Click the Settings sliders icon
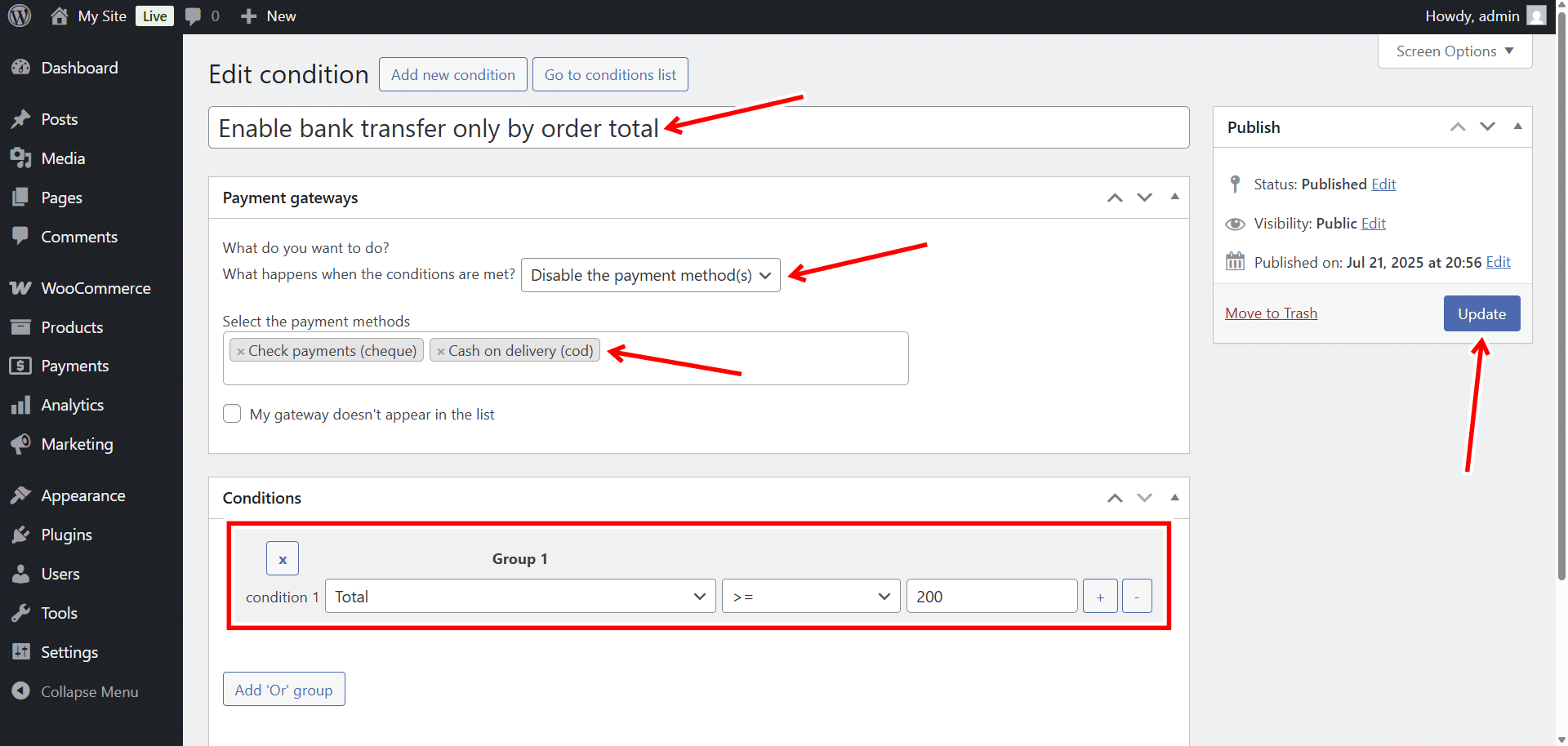Screen dimensions: 1568x746 tap(21, 652)
